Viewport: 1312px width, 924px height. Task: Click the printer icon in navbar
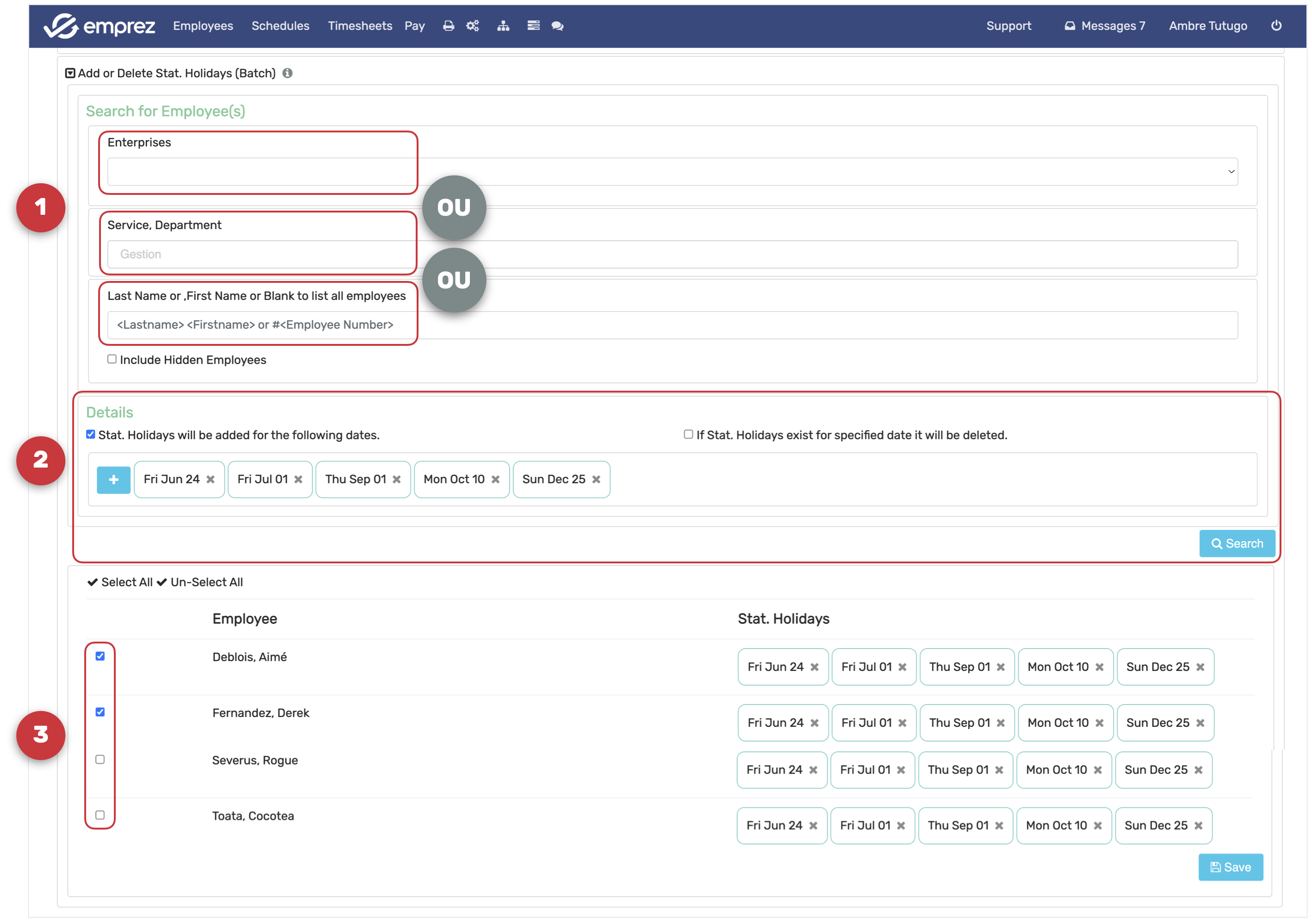click(449, 26)
